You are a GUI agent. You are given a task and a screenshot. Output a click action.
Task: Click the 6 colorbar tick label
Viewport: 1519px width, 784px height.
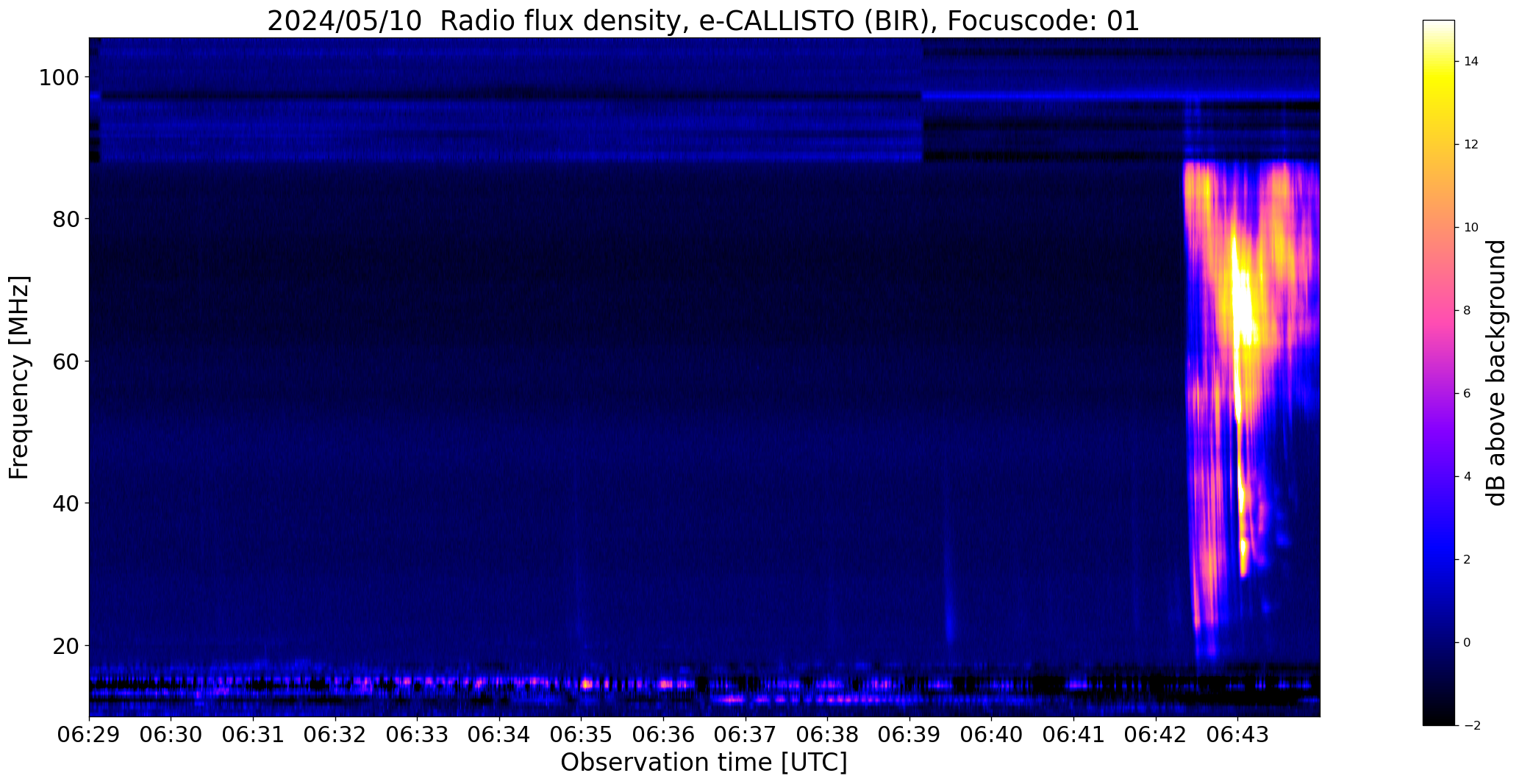coord(1468,394)
